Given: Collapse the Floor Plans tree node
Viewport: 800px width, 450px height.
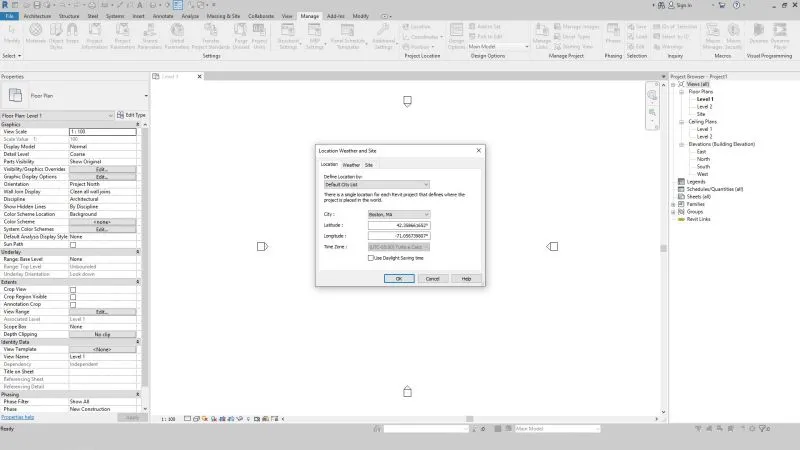Looking at the screenshot, I should point(682,92).
